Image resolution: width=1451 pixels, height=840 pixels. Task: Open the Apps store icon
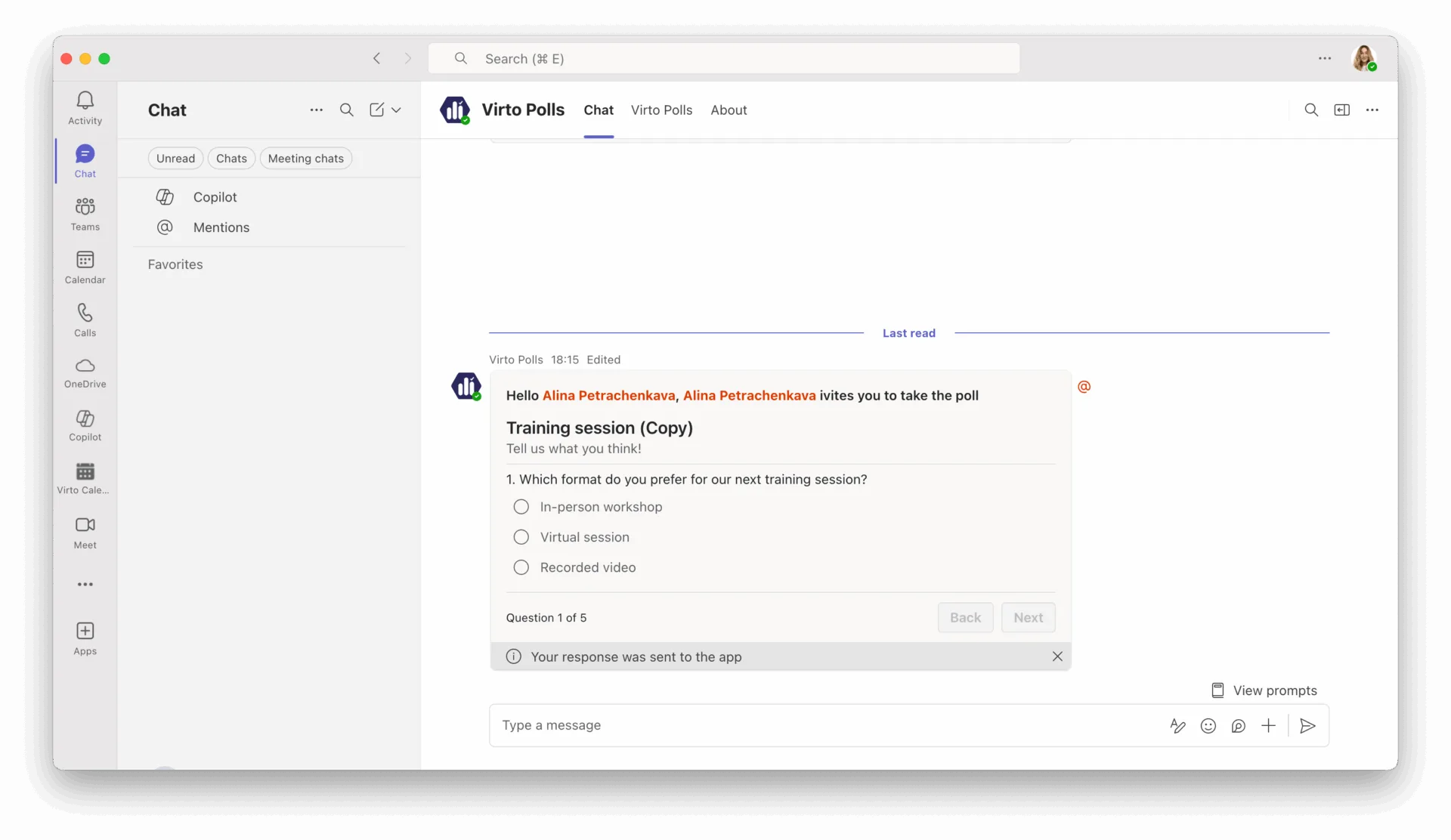pos(85,631)
